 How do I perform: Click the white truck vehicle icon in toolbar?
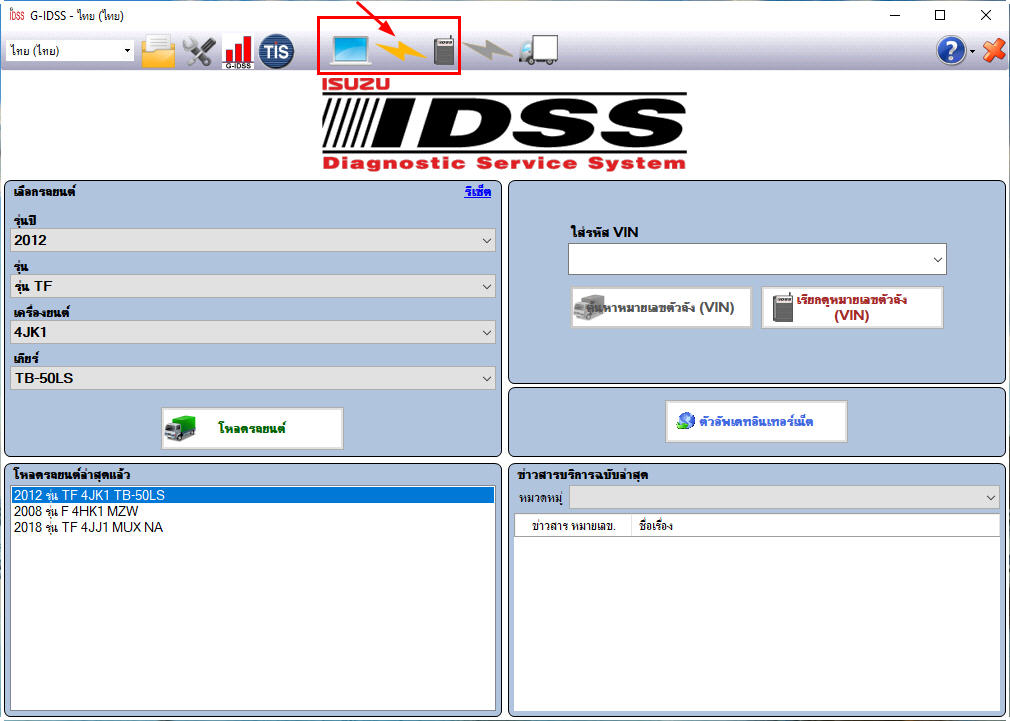pos(538,50)
